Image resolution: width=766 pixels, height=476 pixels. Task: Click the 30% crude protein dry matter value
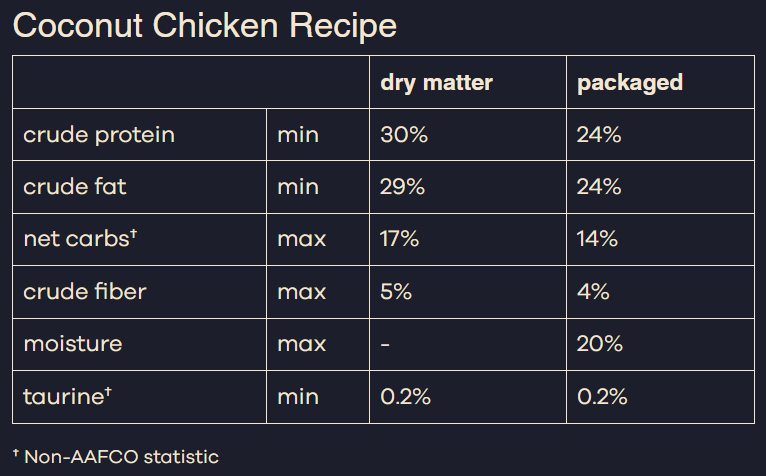click(x=404, y=134)
